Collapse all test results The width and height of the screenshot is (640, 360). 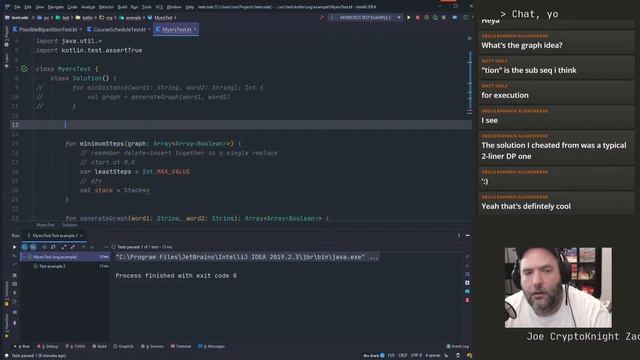click(x=73, y=247)
